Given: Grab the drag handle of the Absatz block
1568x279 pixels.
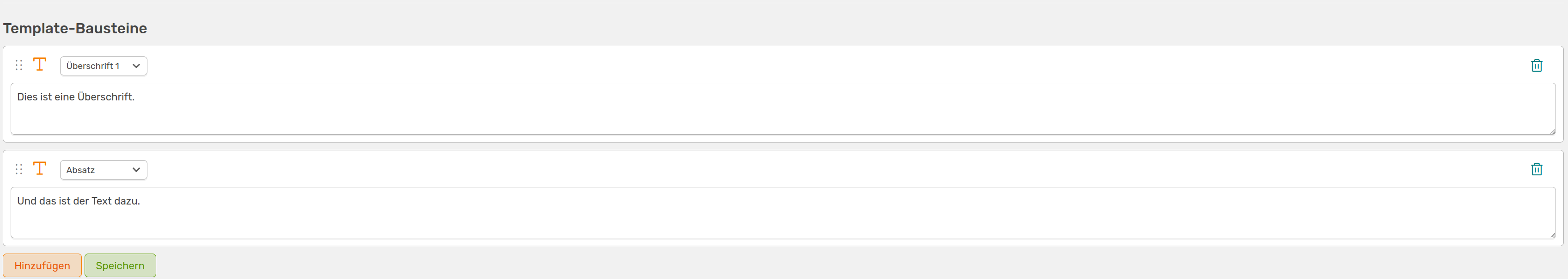Looking at the screenshot, I should click(19, 169).
